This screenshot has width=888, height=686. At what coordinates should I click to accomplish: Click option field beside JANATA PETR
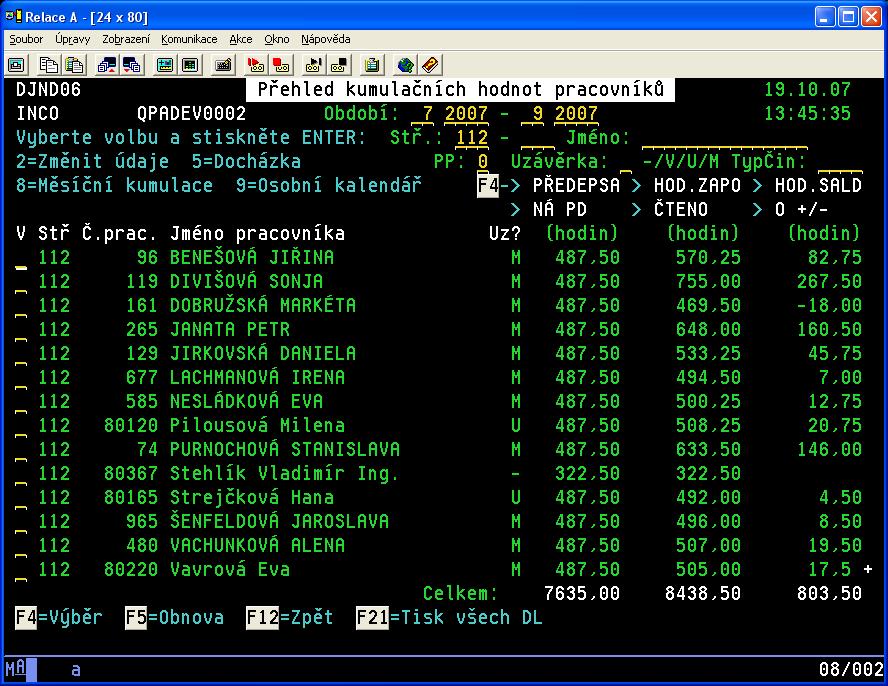click(21, 330)
